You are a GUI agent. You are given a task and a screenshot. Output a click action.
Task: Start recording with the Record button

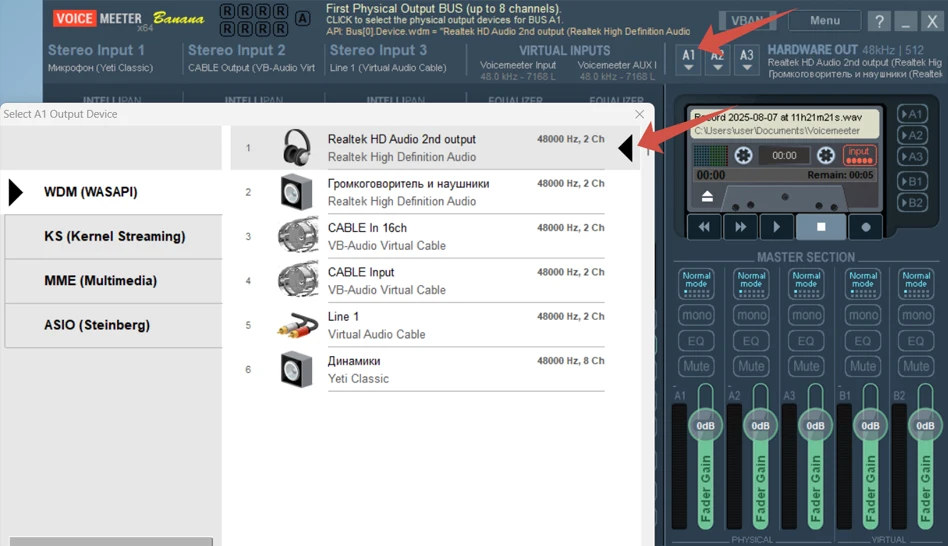(x=865, y=227)
